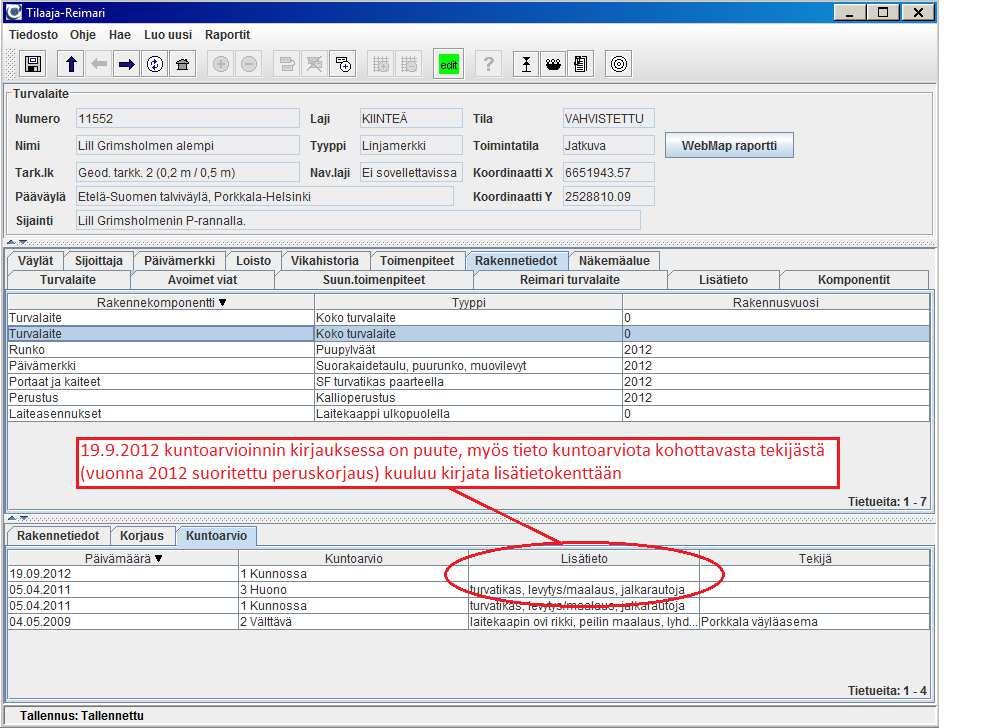Switch to the lower Rakennetiedot sub-tab
Viewport: 1008px width, 728px height.
(x=58, y=536)
